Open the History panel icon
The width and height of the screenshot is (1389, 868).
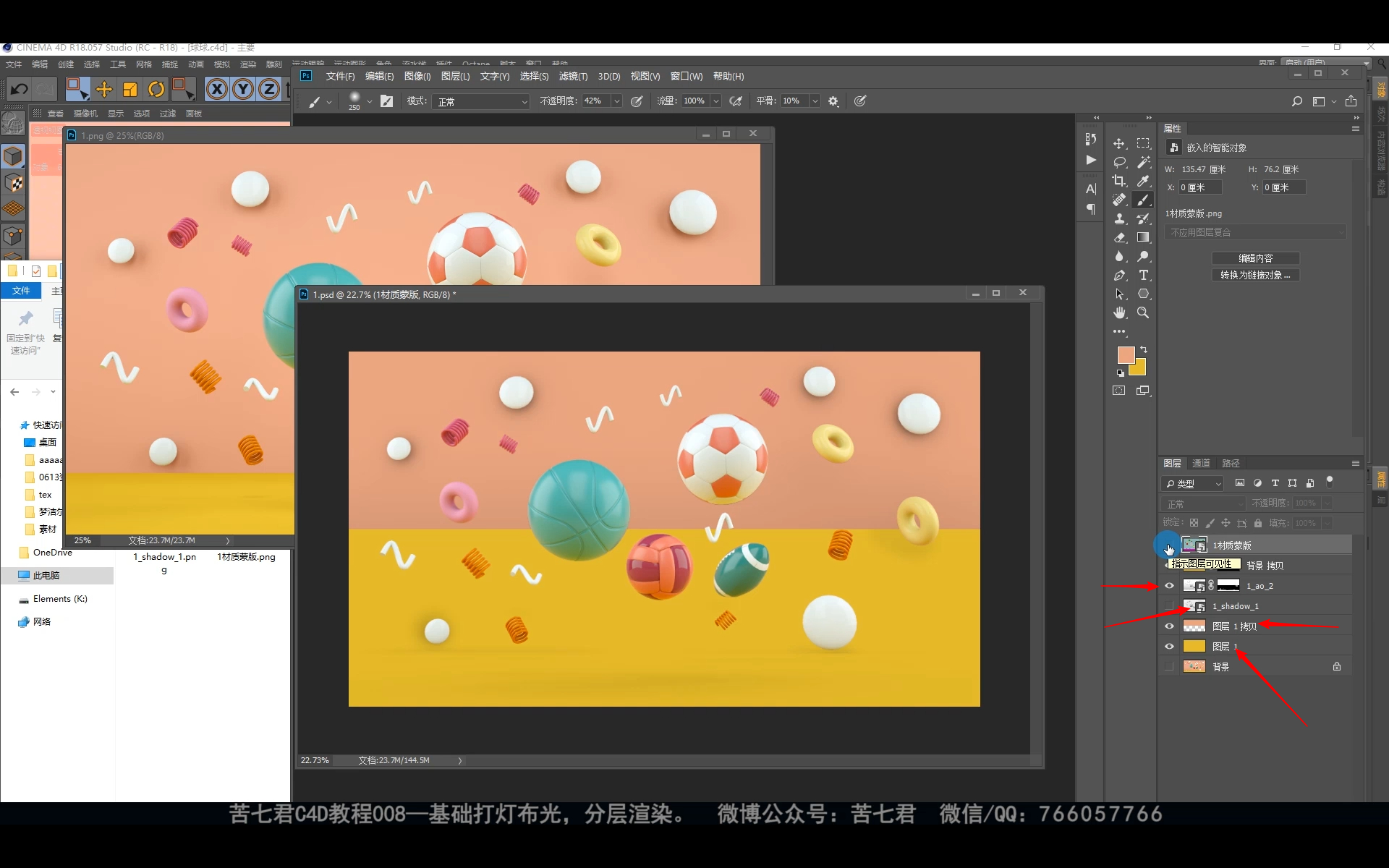(x=1090, y=138)
